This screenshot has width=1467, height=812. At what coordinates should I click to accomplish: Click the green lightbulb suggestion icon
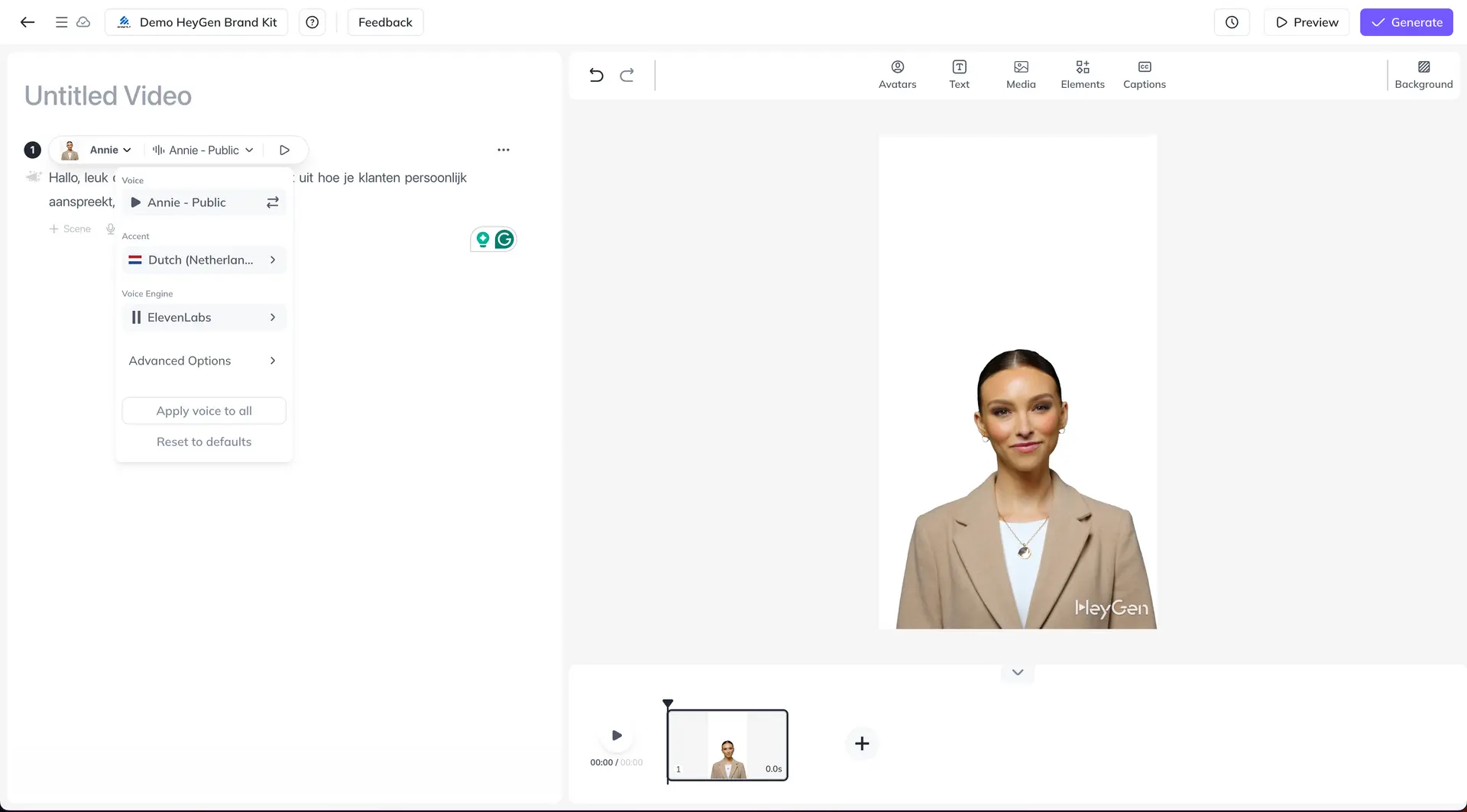click(x=483, y=240)
